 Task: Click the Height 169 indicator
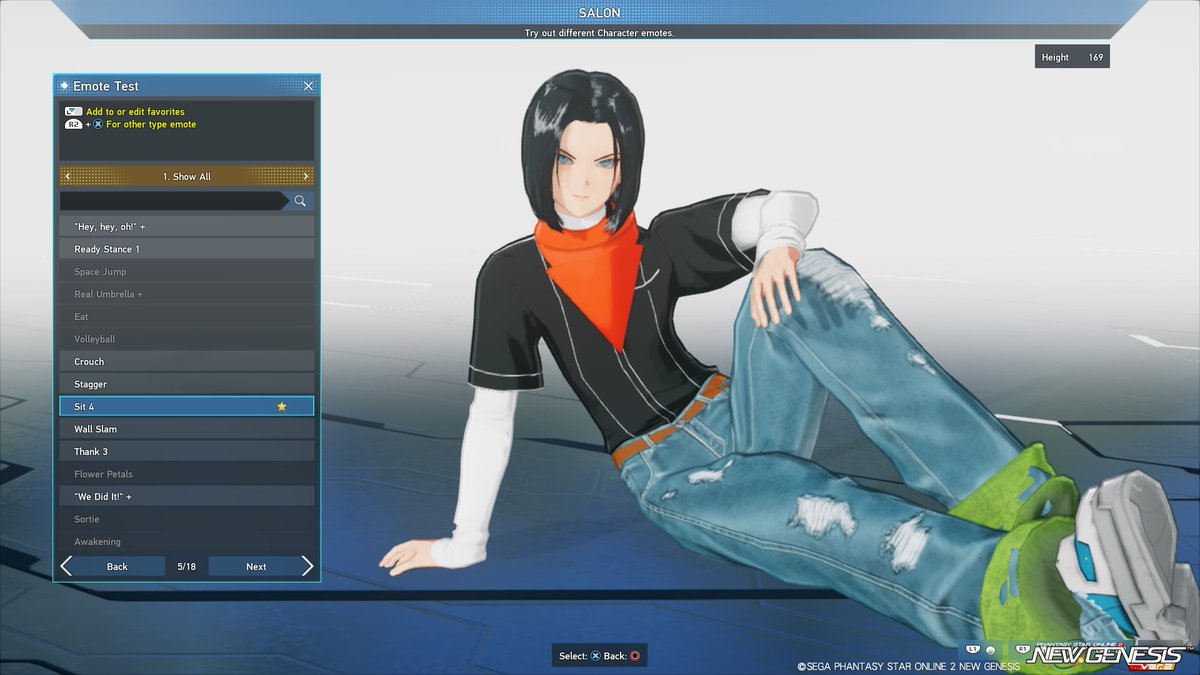click(1072, 58)
